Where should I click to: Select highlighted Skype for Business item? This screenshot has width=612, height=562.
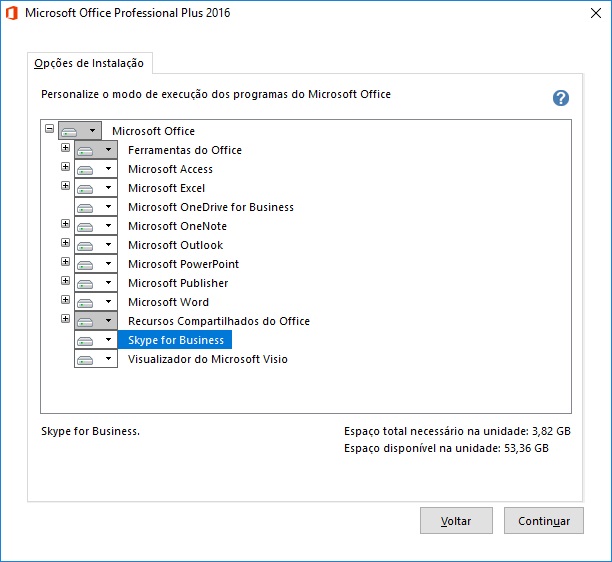pos(175,340)
